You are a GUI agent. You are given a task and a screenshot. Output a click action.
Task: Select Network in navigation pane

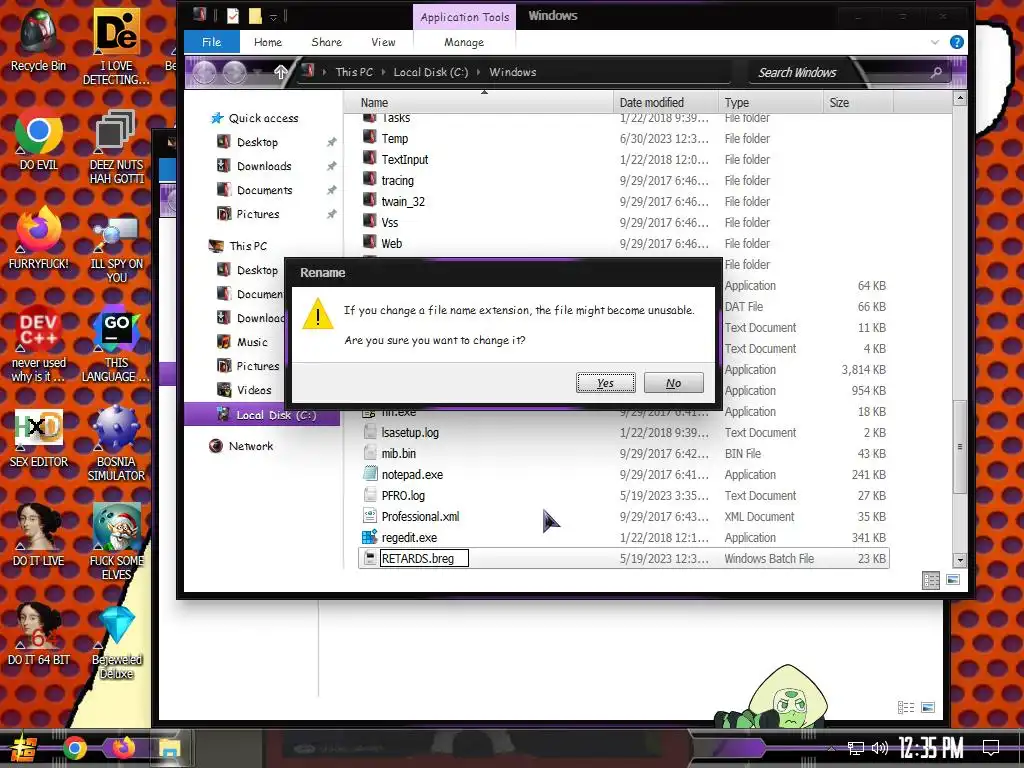251,446
